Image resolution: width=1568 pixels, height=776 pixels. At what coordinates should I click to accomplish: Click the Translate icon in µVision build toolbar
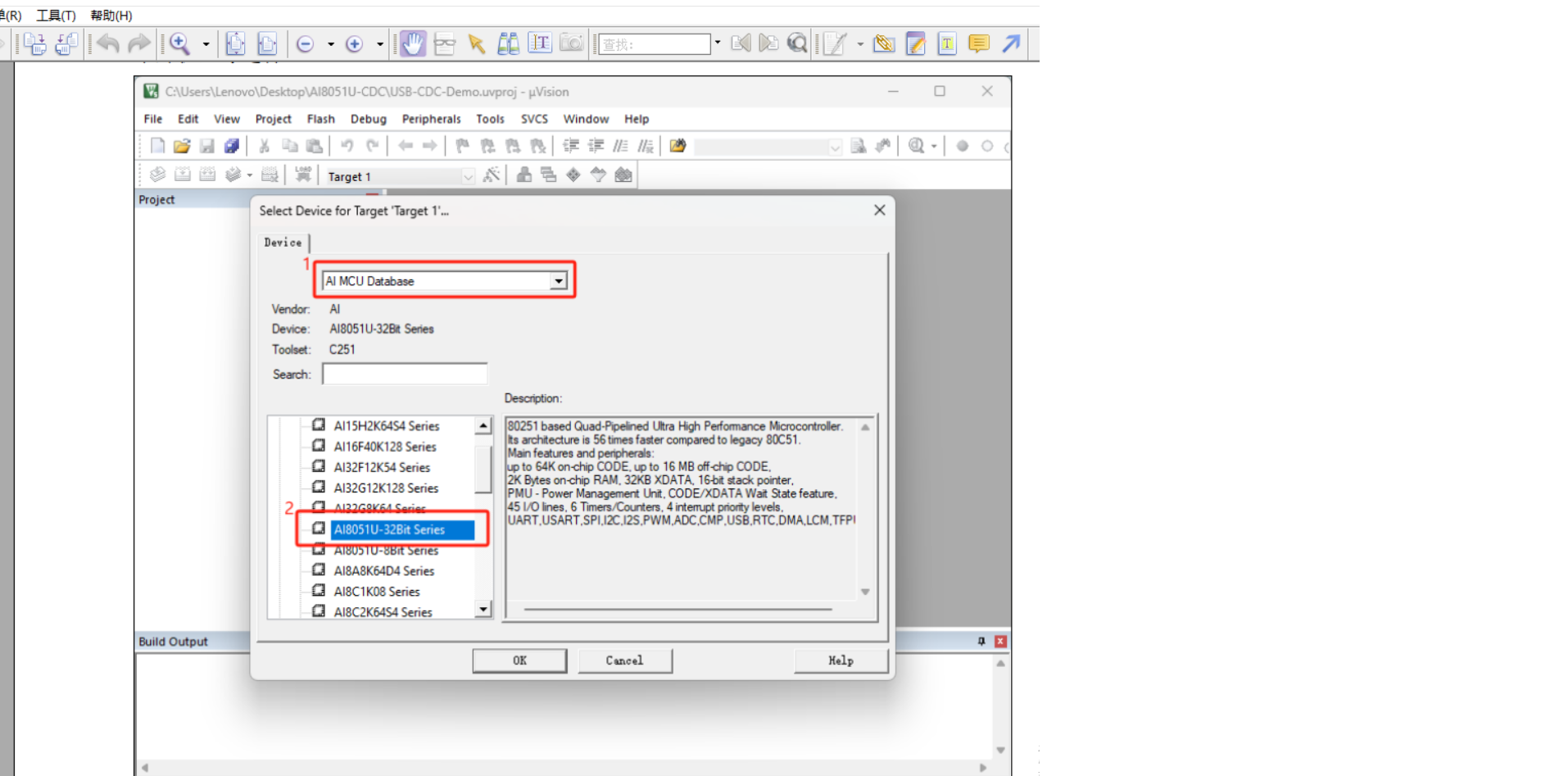pos(157,175)
